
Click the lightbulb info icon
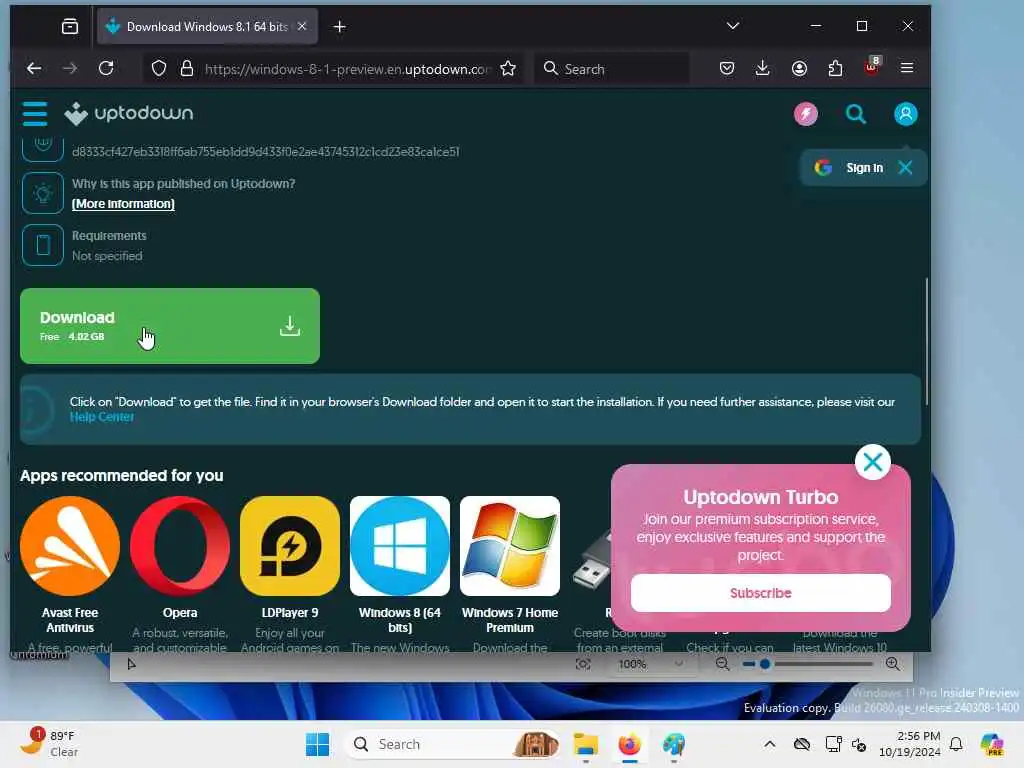42,193
